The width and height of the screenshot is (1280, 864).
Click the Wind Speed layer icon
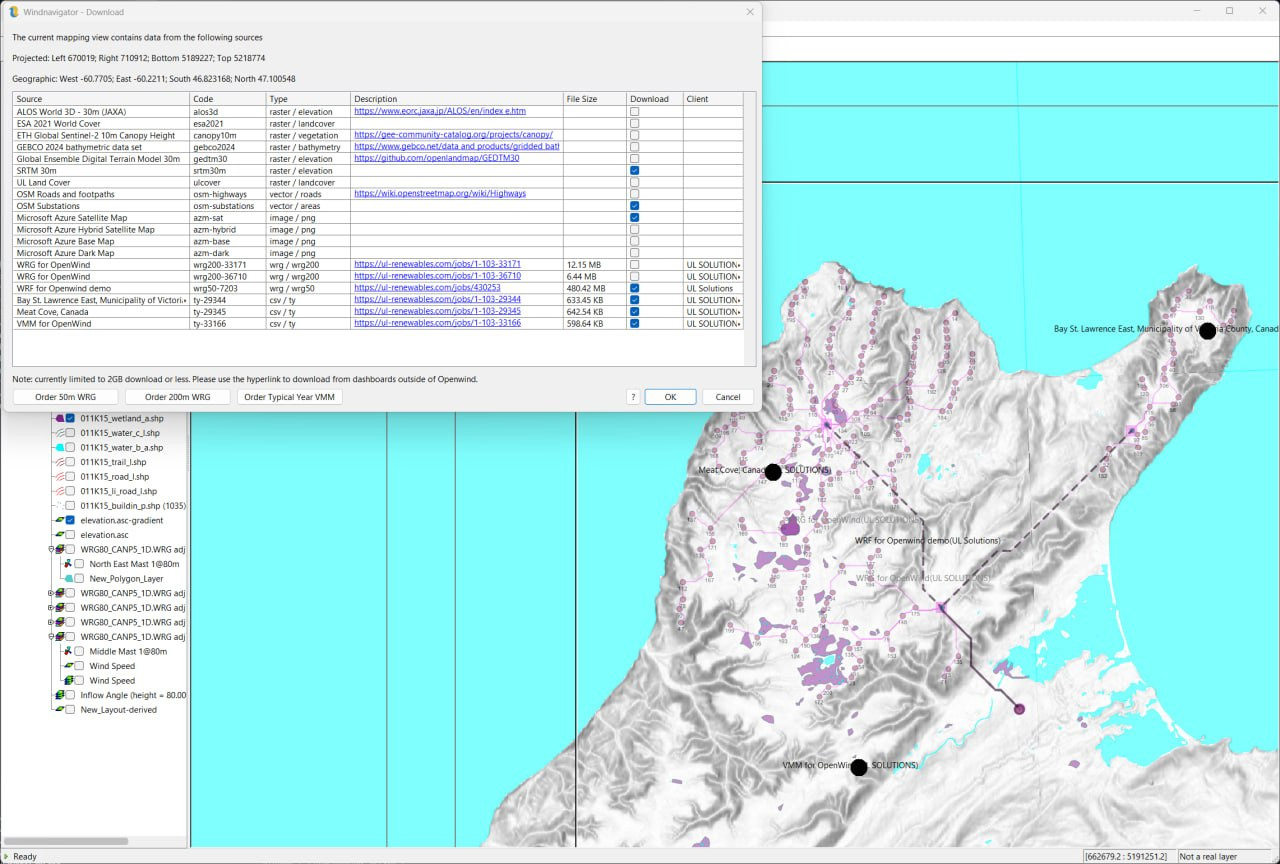[70, 666]
